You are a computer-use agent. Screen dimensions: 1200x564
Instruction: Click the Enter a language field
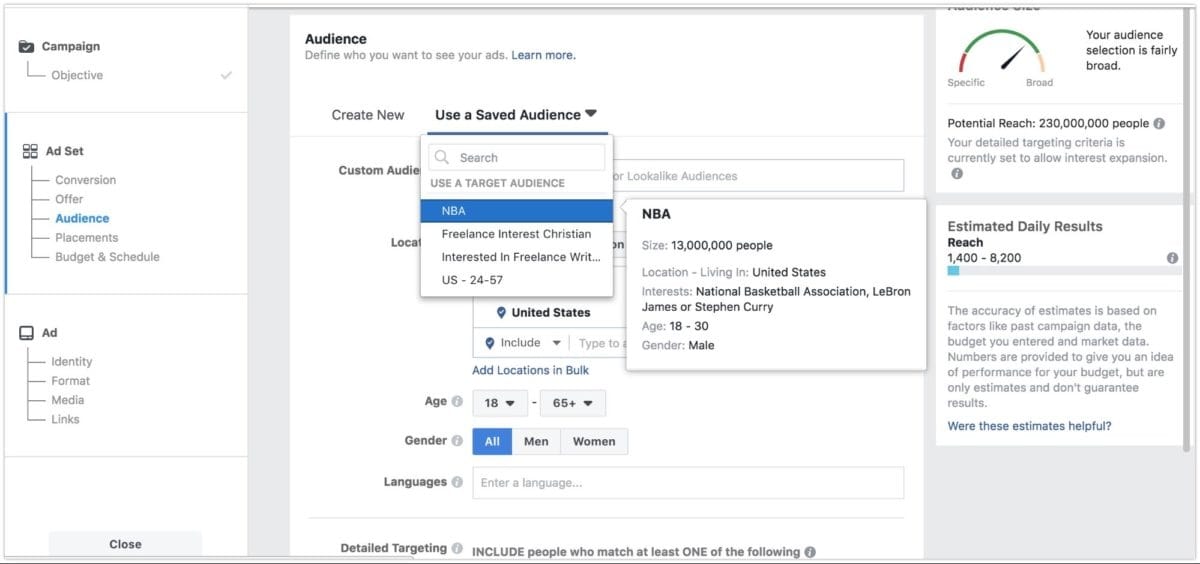pos(688,482)
